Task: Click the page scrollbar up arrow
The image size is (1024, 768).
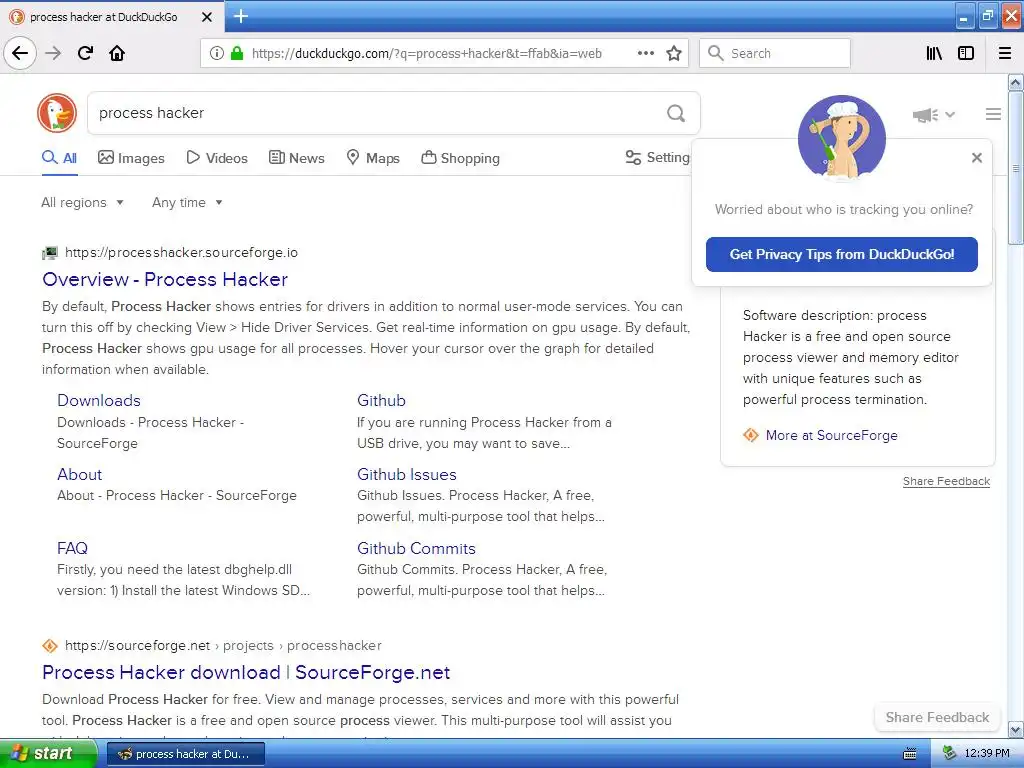Action: [x=1015, y=83]
